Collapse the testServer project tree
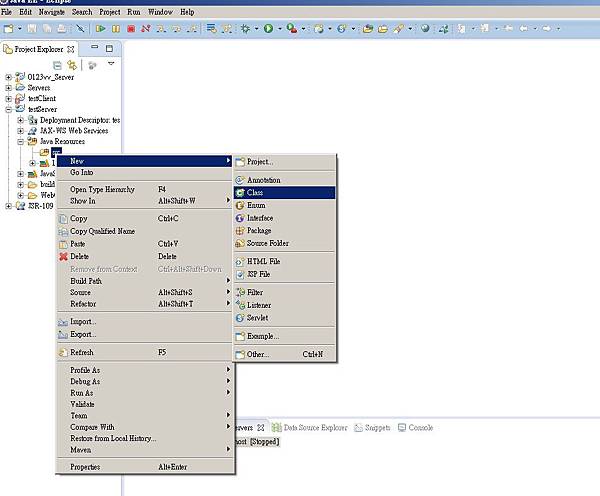Image resolution: width=600 pixels, height=496 pixels. [9, 109]
